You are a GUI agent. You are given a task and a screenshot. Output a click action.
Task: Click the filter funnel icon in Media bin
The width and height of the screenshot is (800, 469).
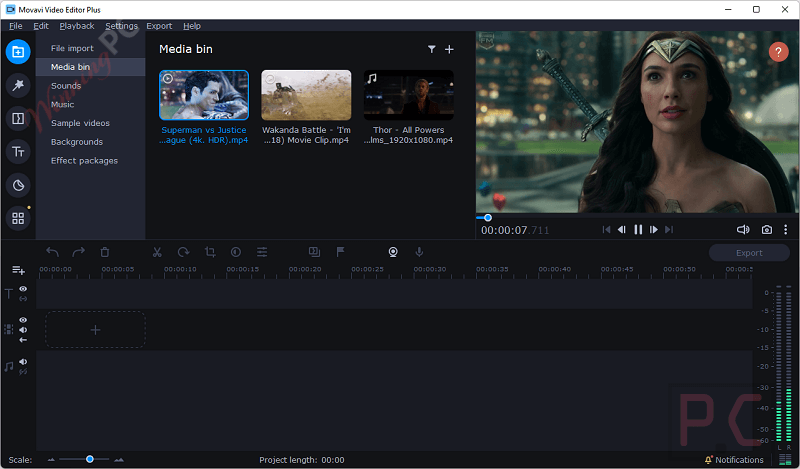(x=432, y=49)
